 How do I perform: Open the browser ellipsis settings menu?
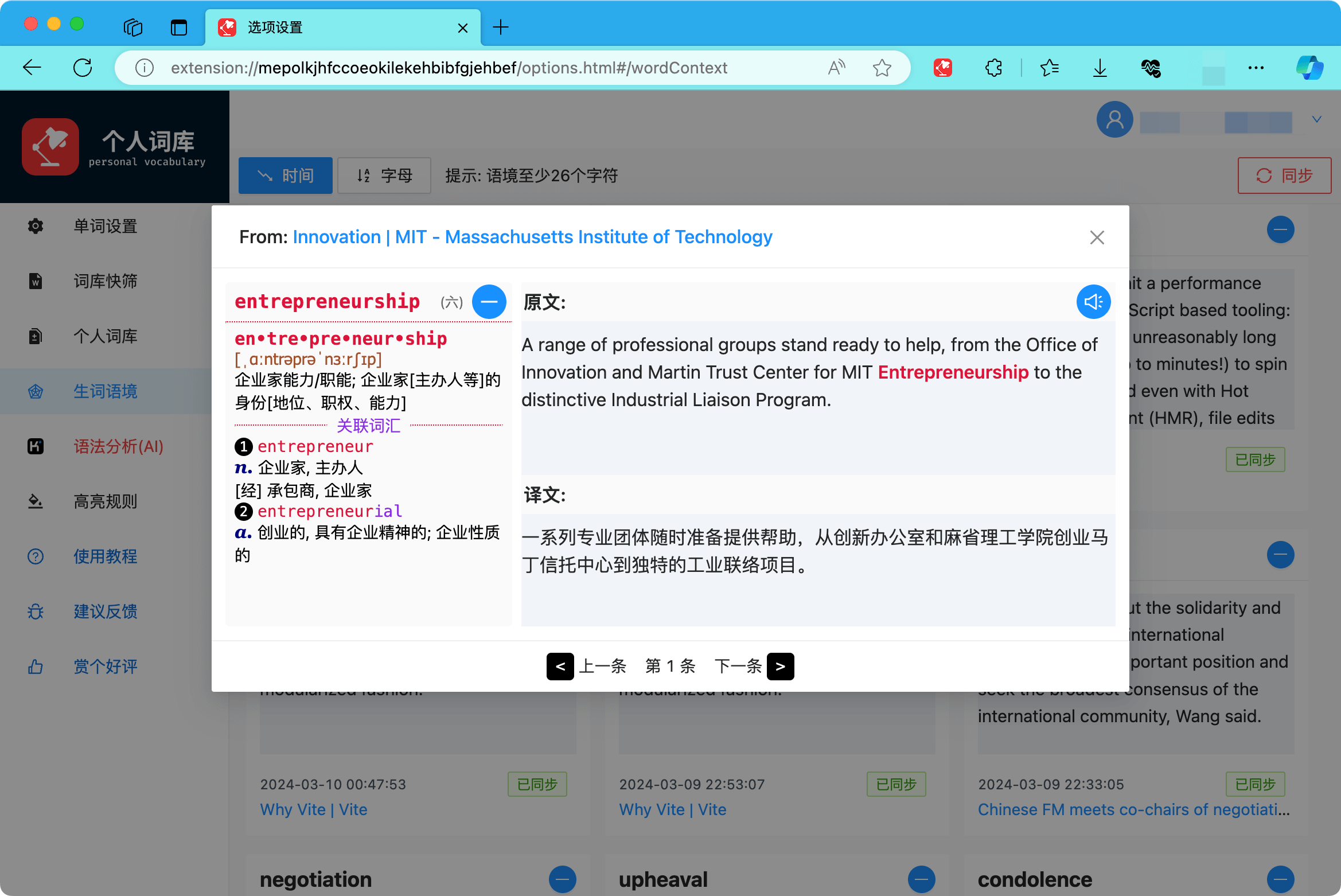[x=1256, y=68]
